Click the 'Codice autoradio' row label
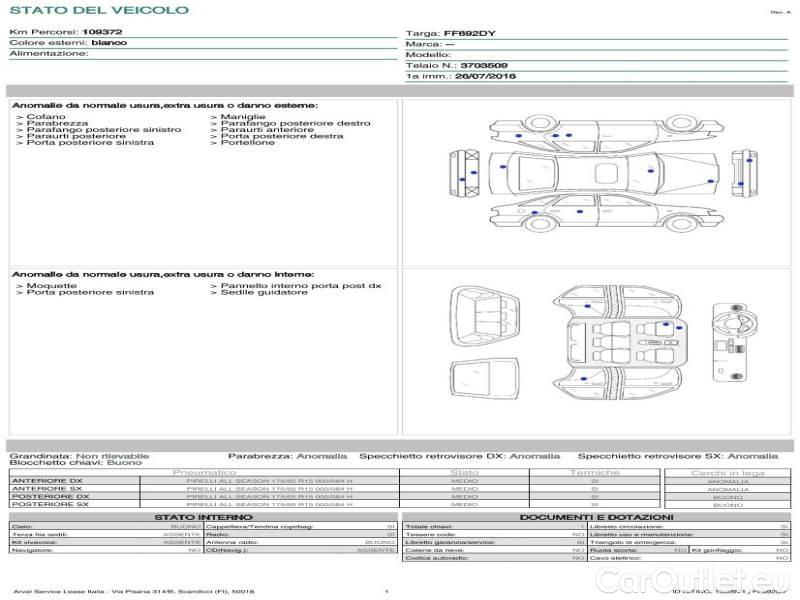Viewport: 800px width, 600px height. pos(437,558)
